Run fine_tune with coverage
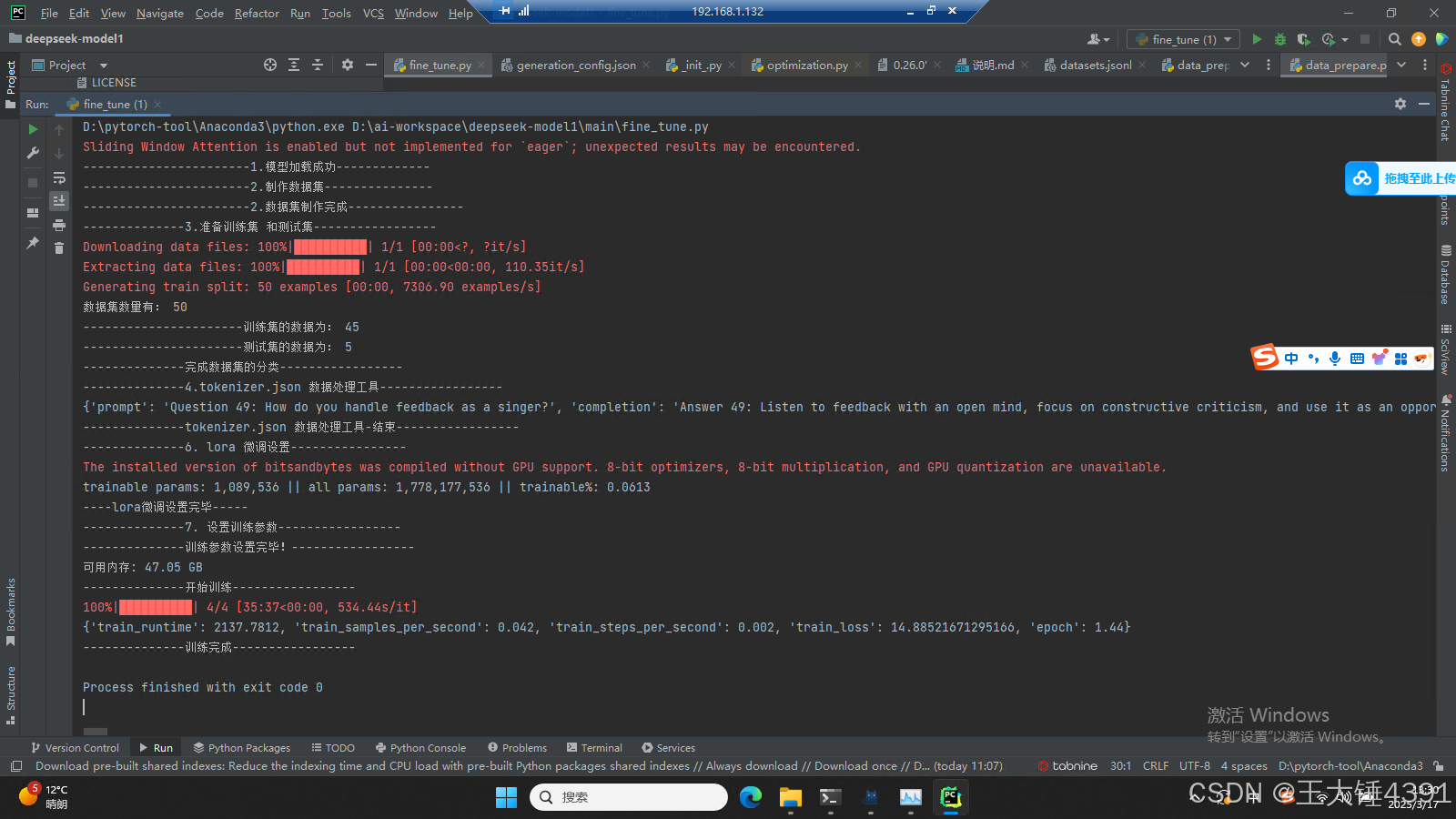This screenshot has width=1456, height=819. (1305, 39)
